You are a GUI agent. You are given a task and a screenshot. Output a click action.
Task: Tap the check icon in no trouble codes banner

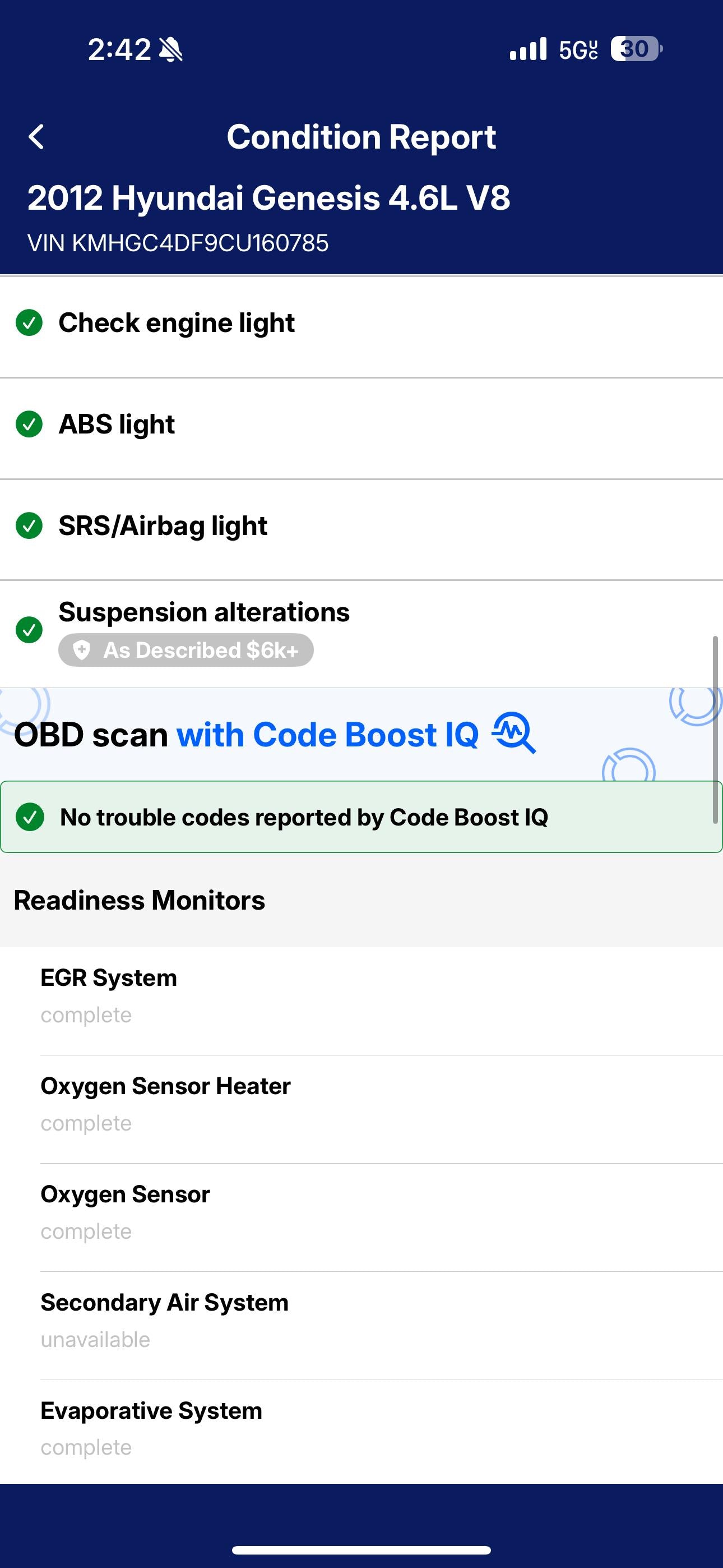[30, 817]
